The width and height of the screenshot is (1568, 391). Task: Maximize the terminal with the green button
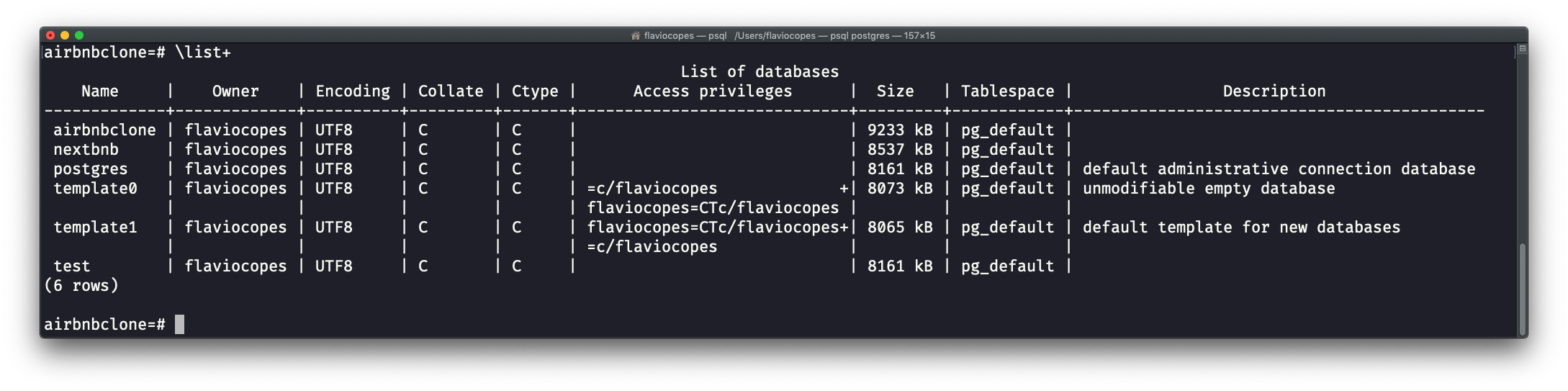point(79,35)
